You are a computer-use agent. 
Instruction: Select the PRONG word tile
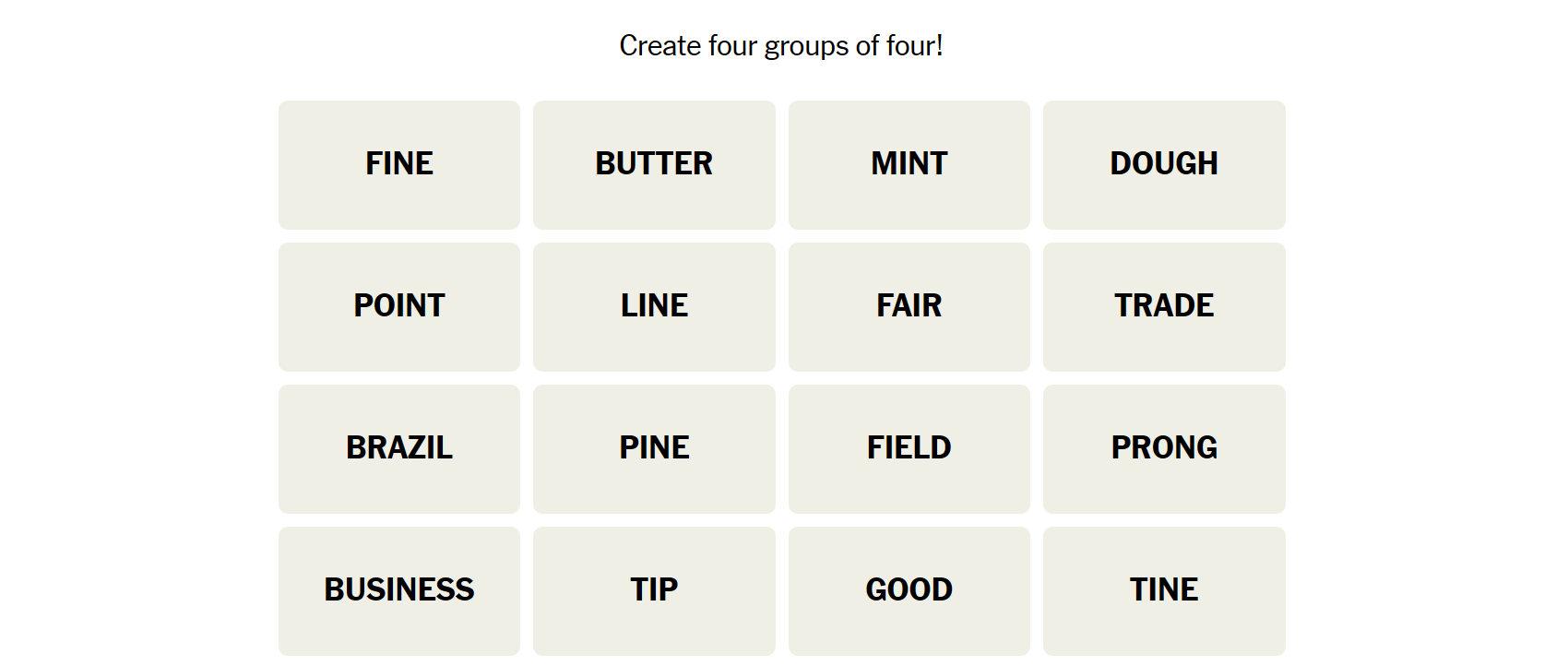1164,448
